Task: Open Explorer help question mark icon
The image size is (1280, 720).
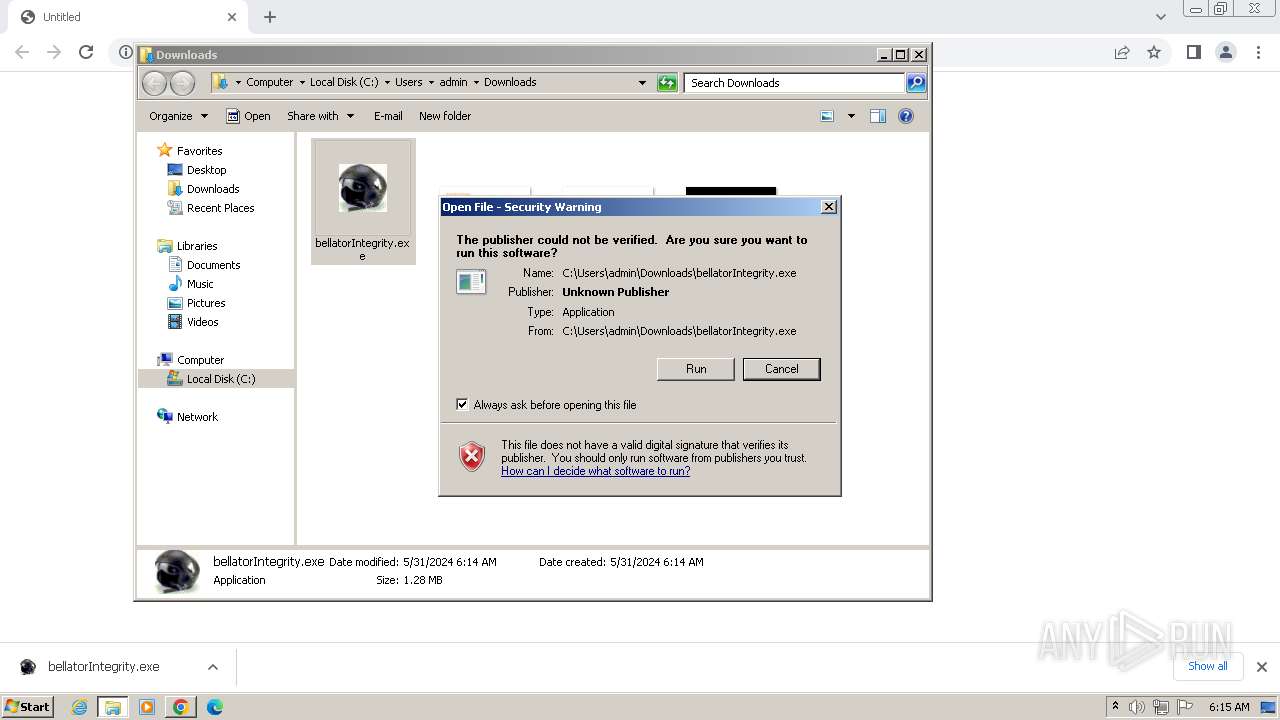Action: [906, 116]
